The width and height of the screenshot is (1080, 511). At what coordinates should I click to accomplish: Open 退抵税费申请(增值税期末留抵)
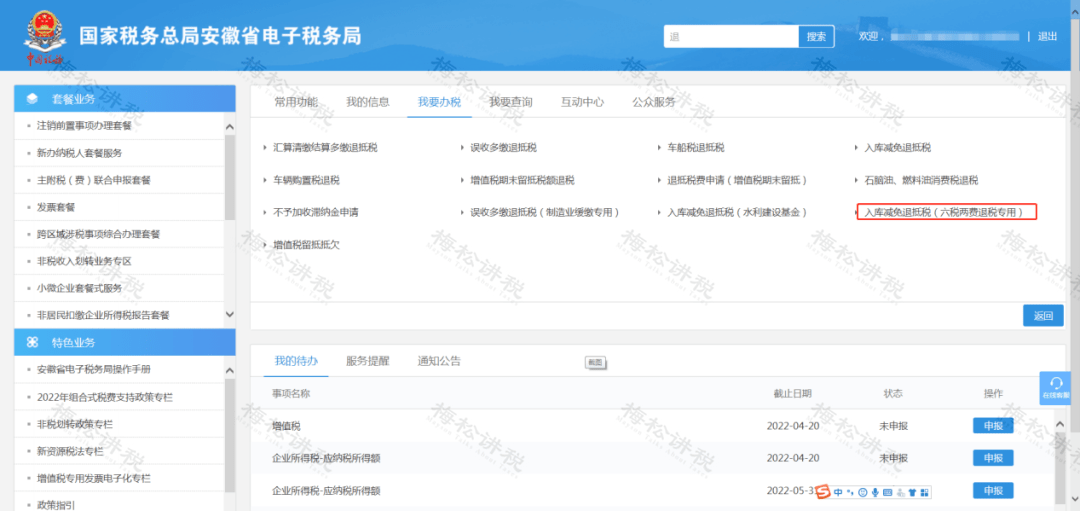click(737, 180)
